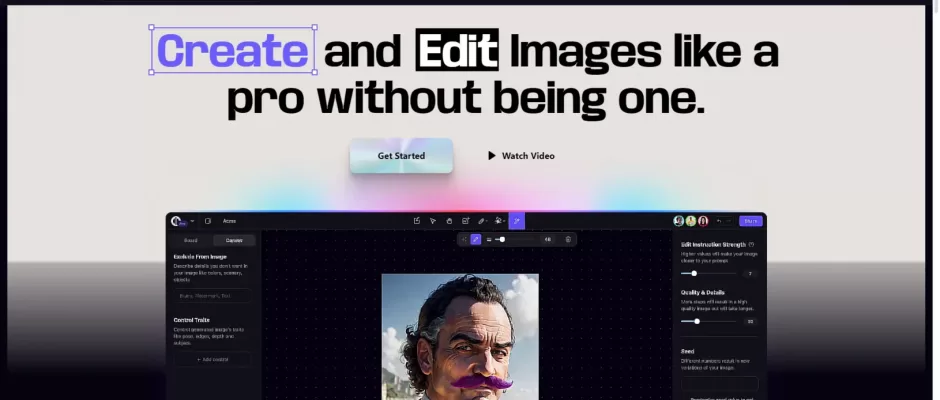Click the selected word Create in headline
This screenshot has width=940, height=400.
(233, 50)
